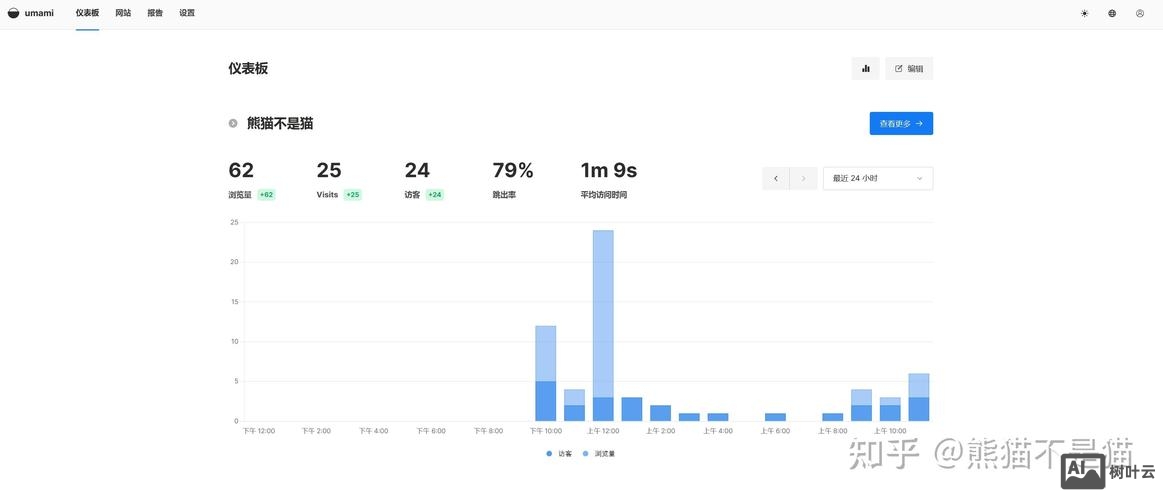1163x500 pixels.
Task: Click 查看更多 button
Action: [900, 124]
